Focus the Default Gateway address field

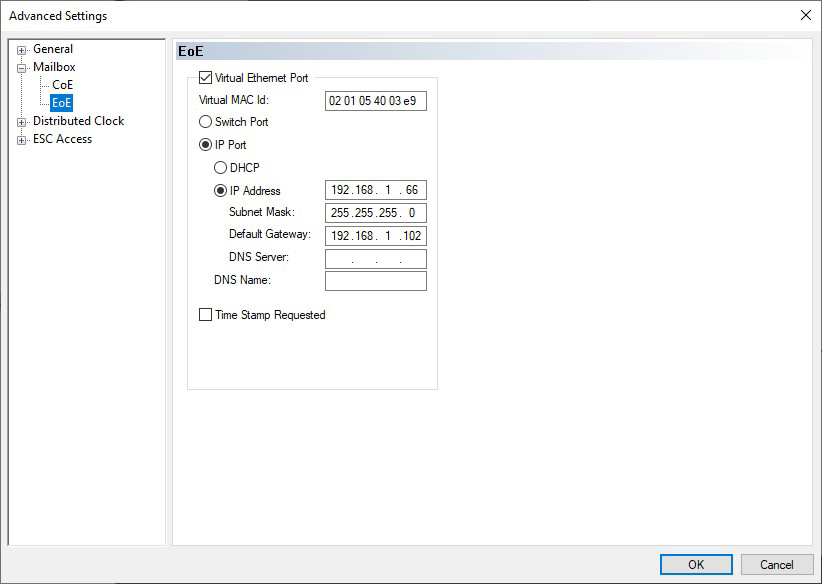376,236
